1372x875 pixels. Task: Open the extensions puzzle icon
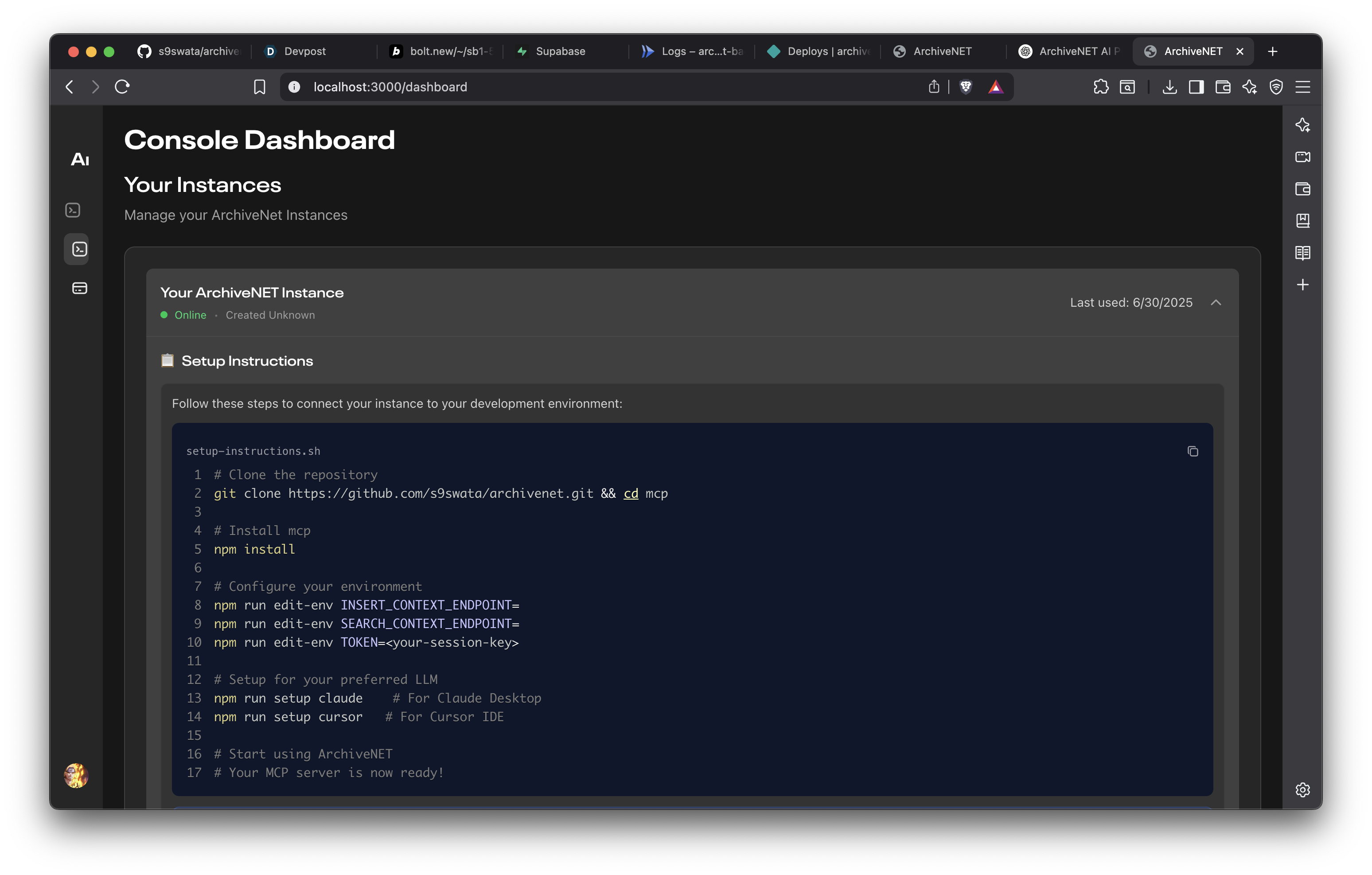pos(1101,86)
